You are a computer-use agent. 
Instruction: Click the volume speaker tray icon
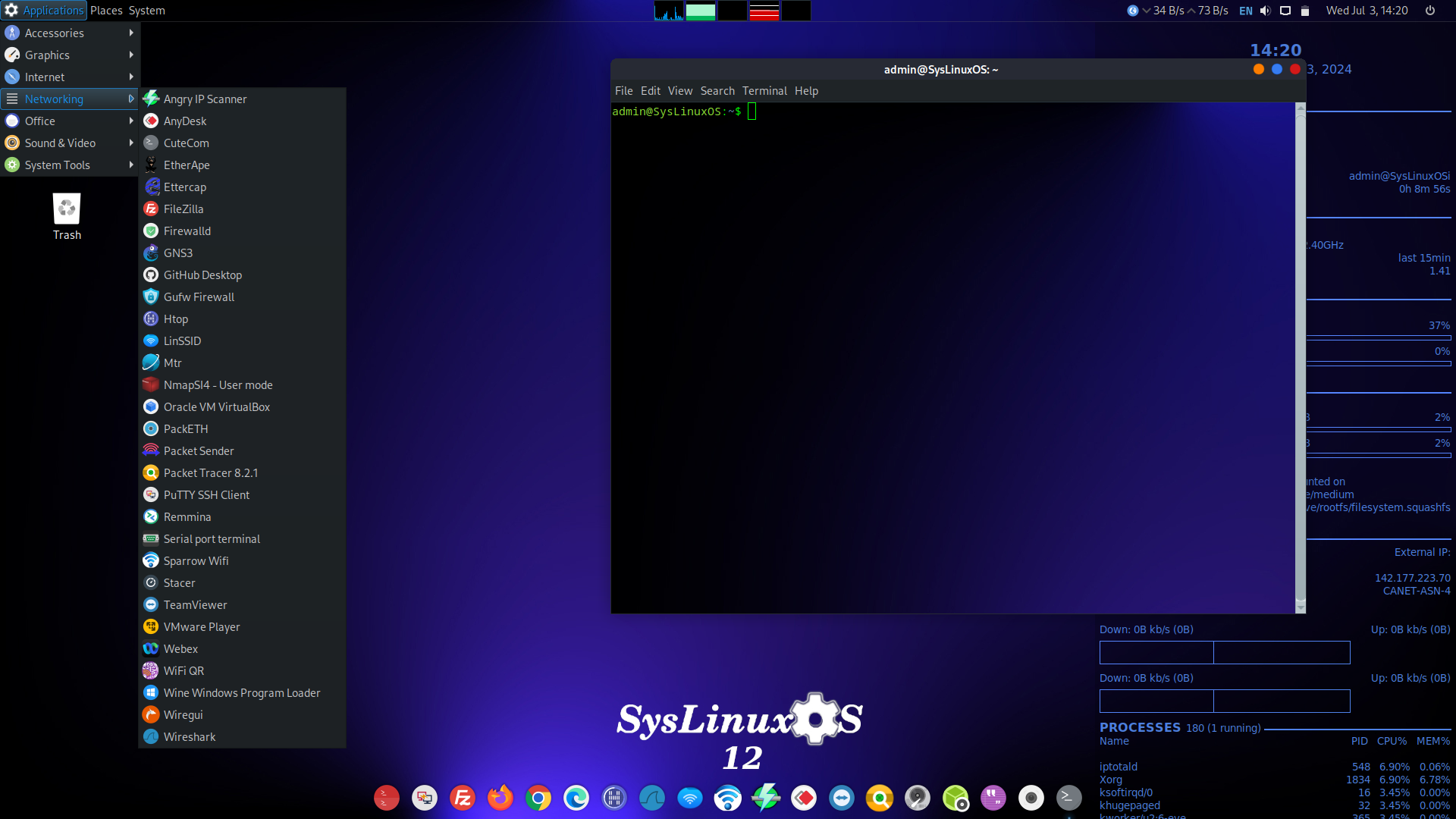pos(1265,11)
